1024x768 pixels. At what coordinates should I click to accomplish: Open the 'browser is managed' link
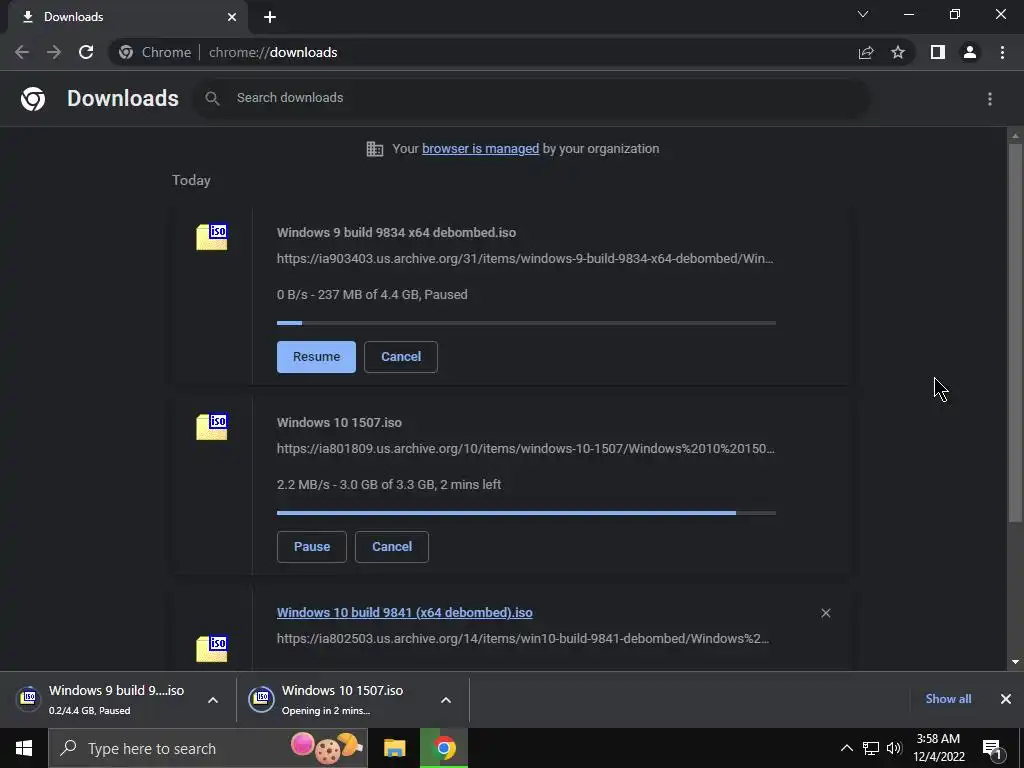click(x=481, y=148)
